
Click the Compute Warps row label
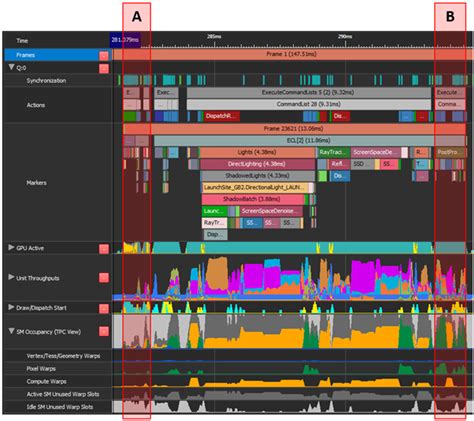pos(46,381)
